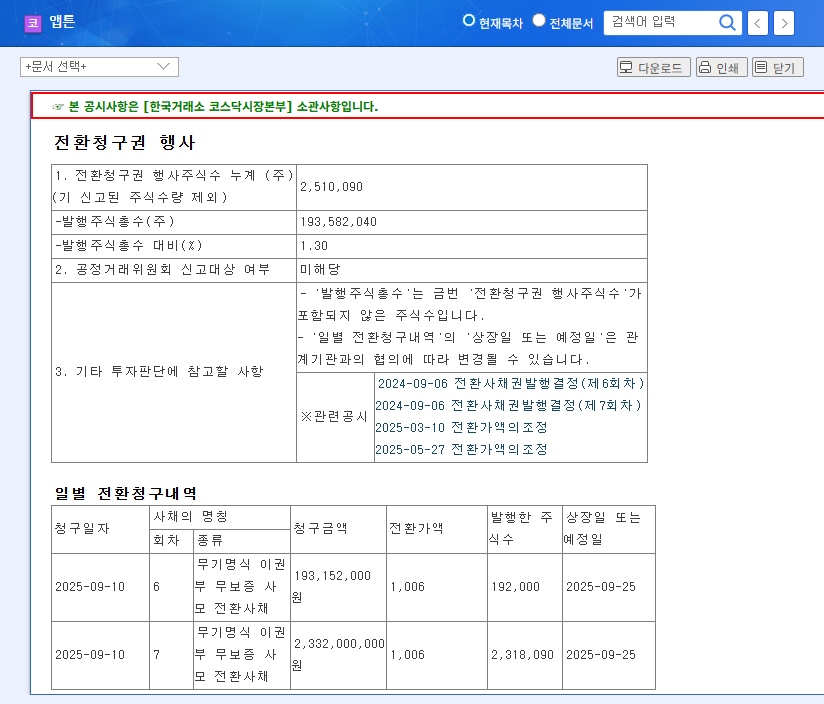Click the ※관련공시 label cell
The image size is (824, 704).
click(334, 417)
